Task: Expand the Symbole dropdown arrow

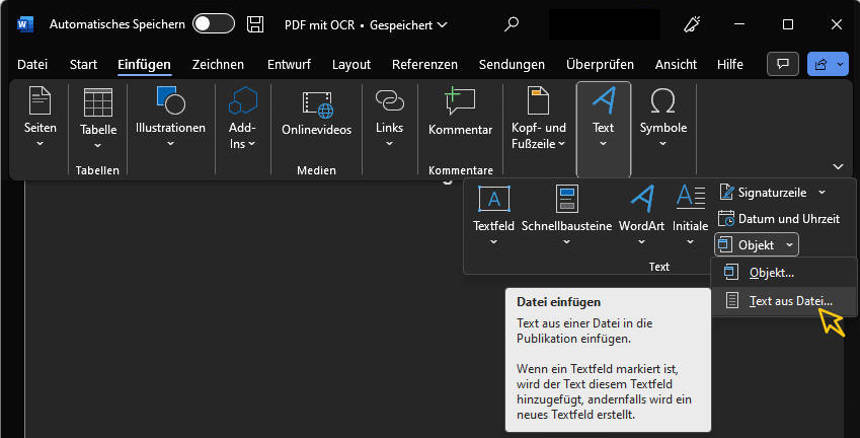Action: (663, 144)
